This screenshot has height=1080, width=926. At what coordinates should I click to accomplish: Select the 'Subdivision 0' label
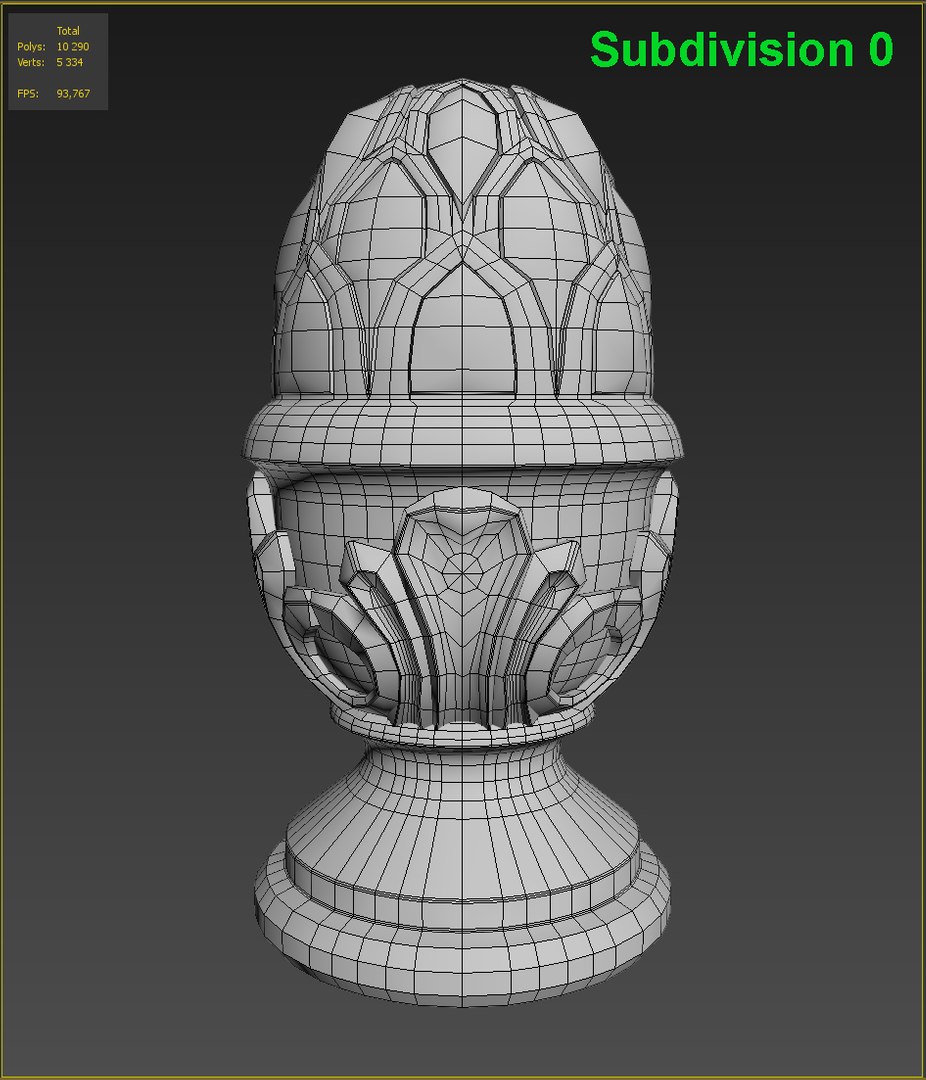[x=741, y=50]
